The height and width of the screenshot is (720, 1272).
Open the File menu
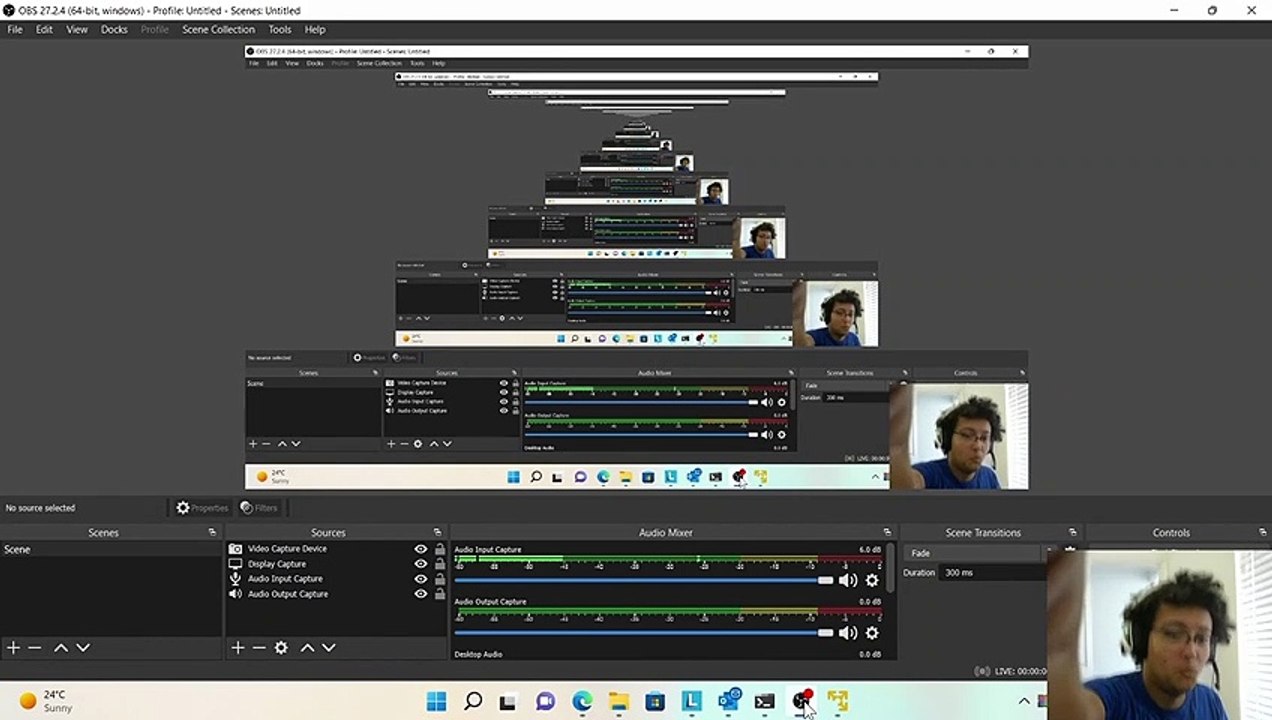coord(15,29)
